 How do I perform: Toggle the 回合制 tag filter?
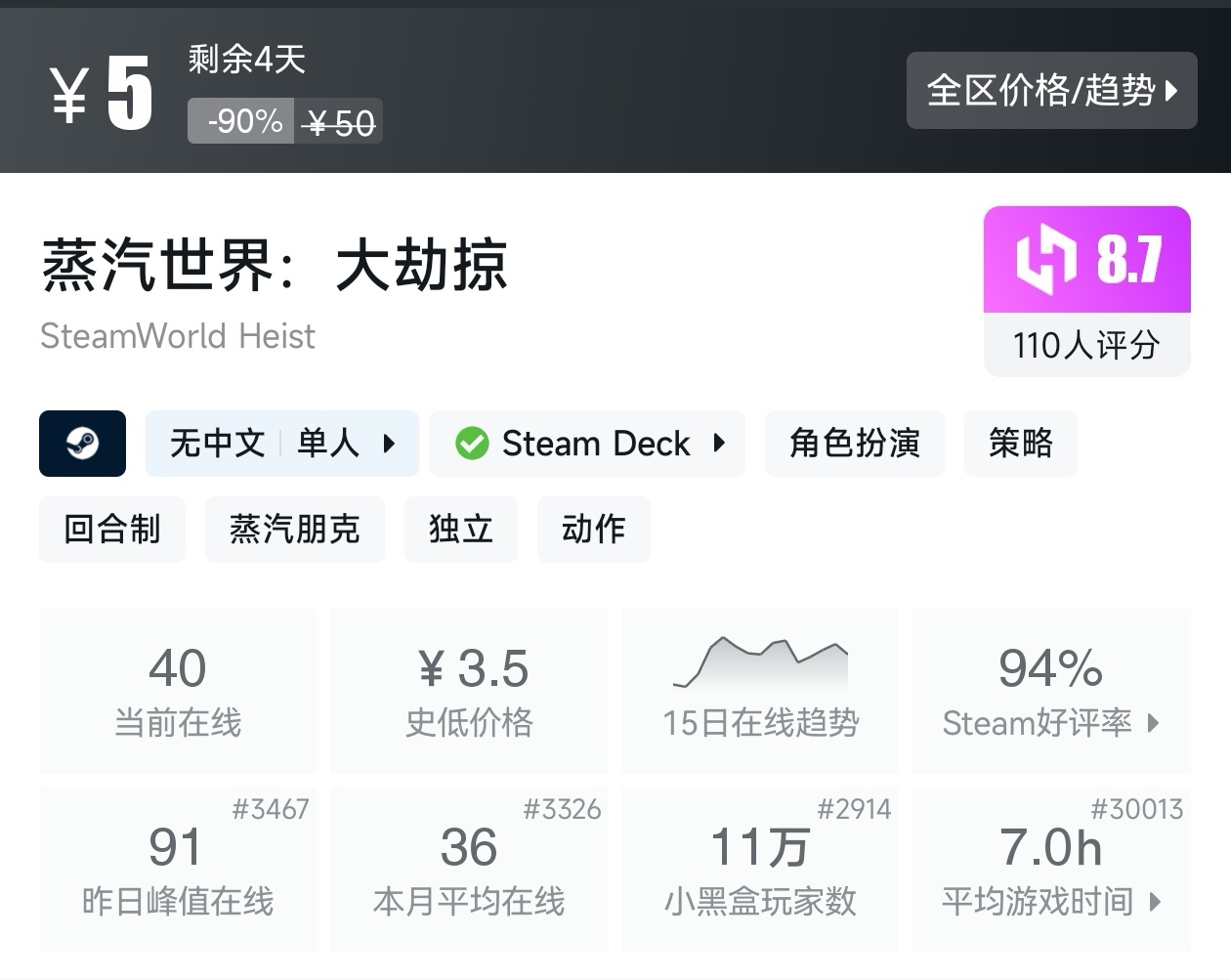click(112, 530)
